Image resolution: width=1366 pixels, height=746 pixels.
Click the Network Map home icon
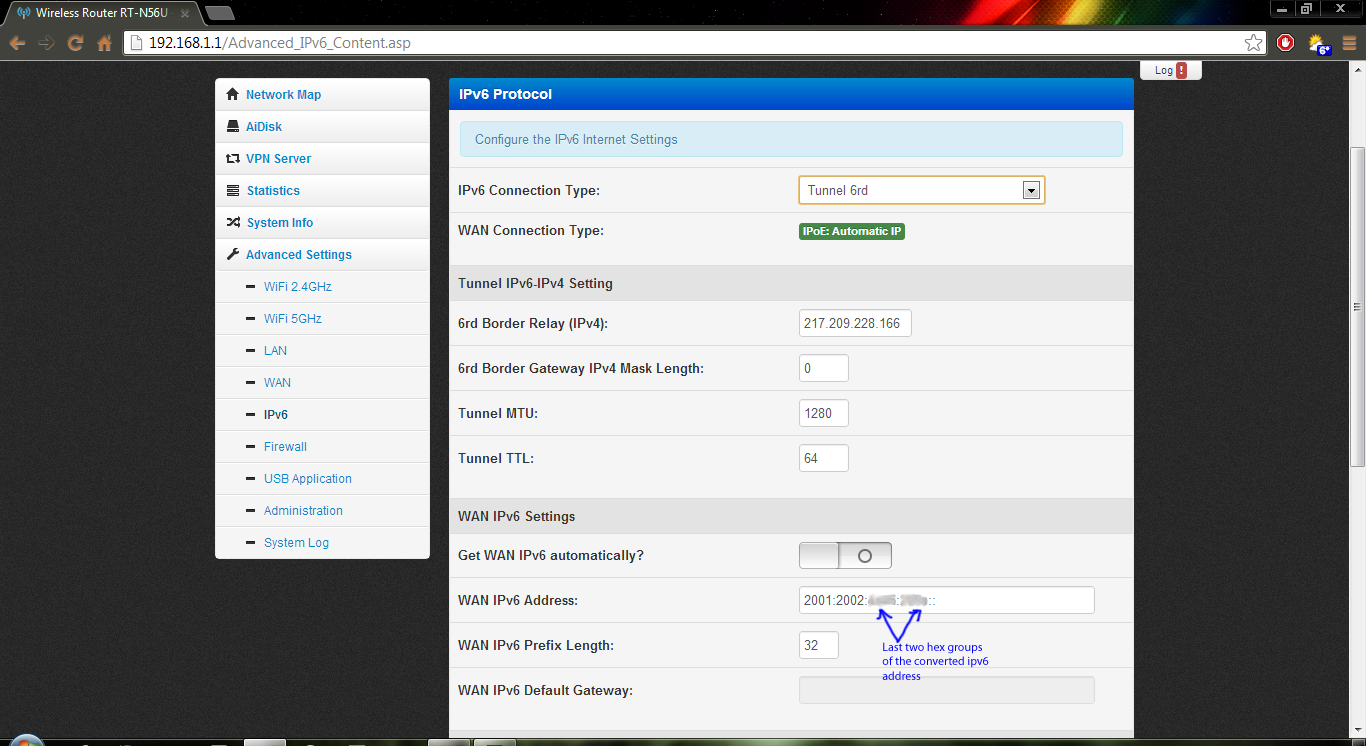[233, 95]
